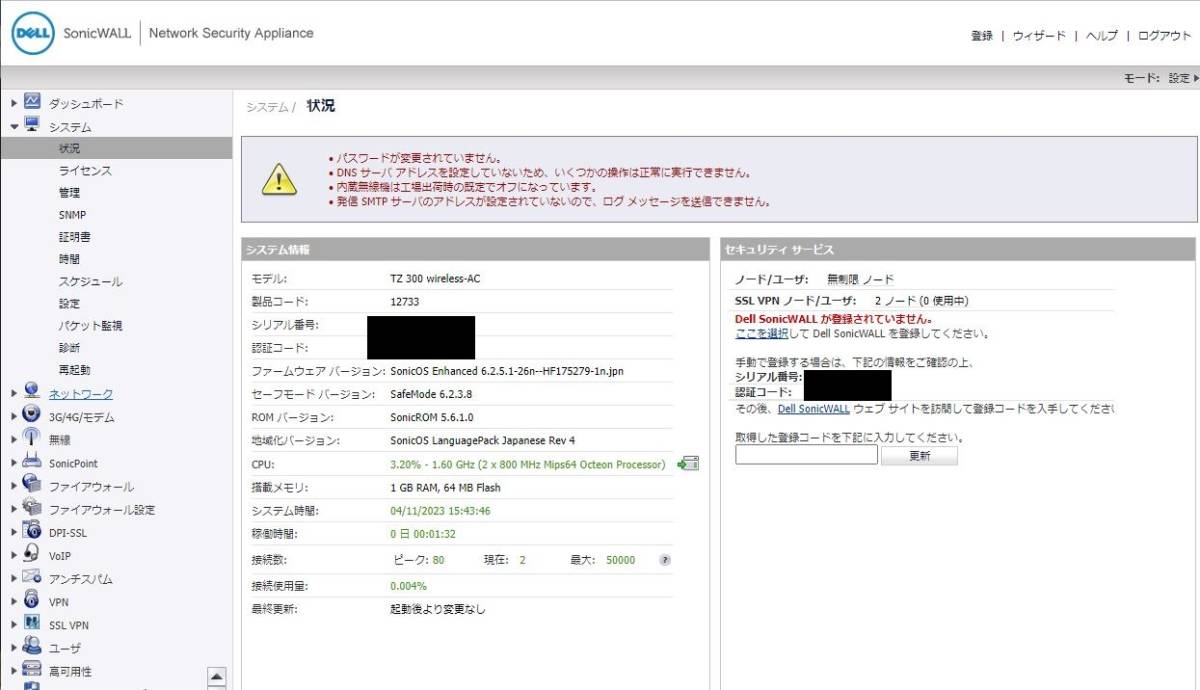Click the Firewall icon

(32, 485)
